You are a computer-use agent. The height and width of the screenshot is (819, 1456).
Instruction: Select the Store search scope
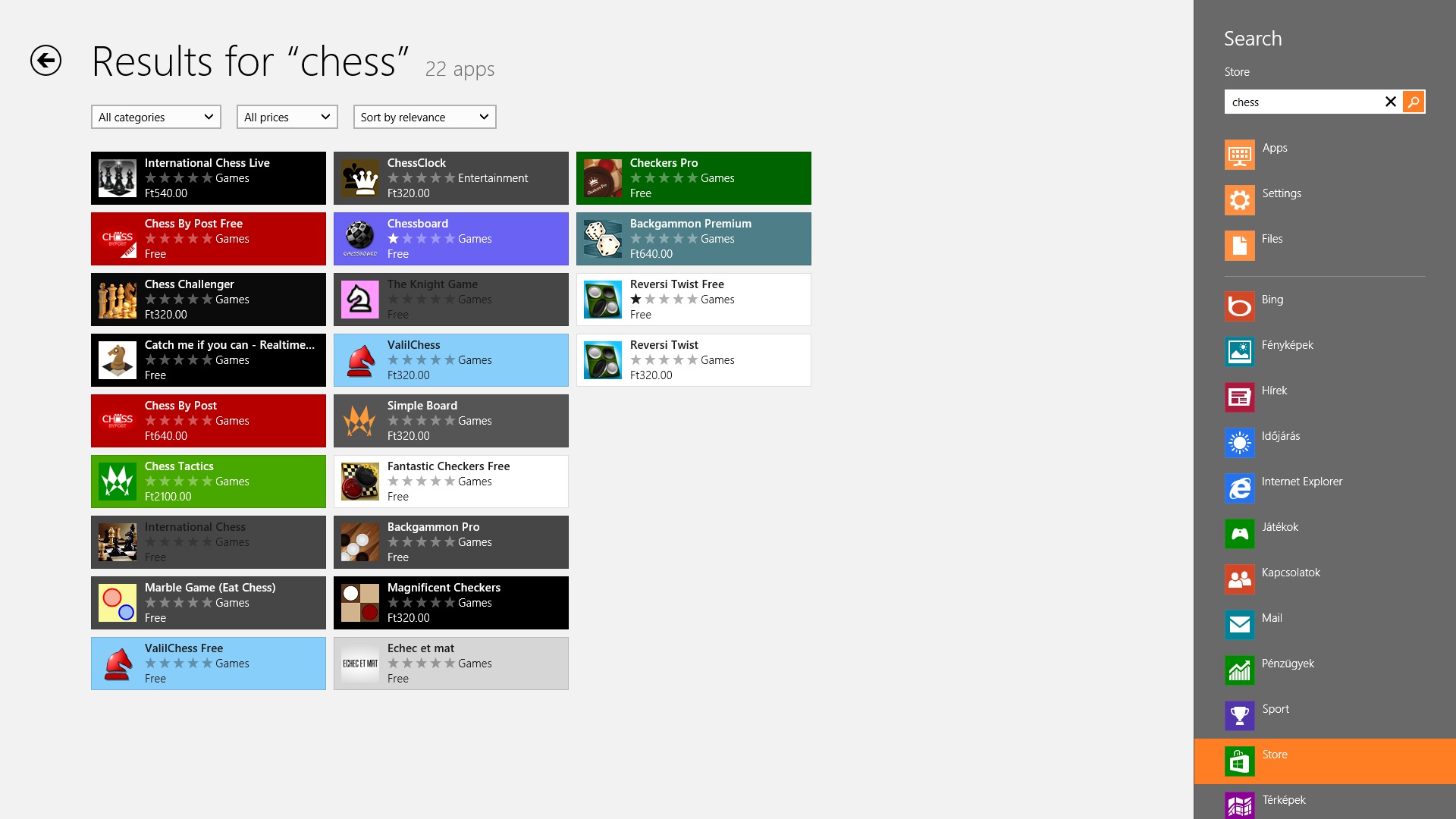1325,761
